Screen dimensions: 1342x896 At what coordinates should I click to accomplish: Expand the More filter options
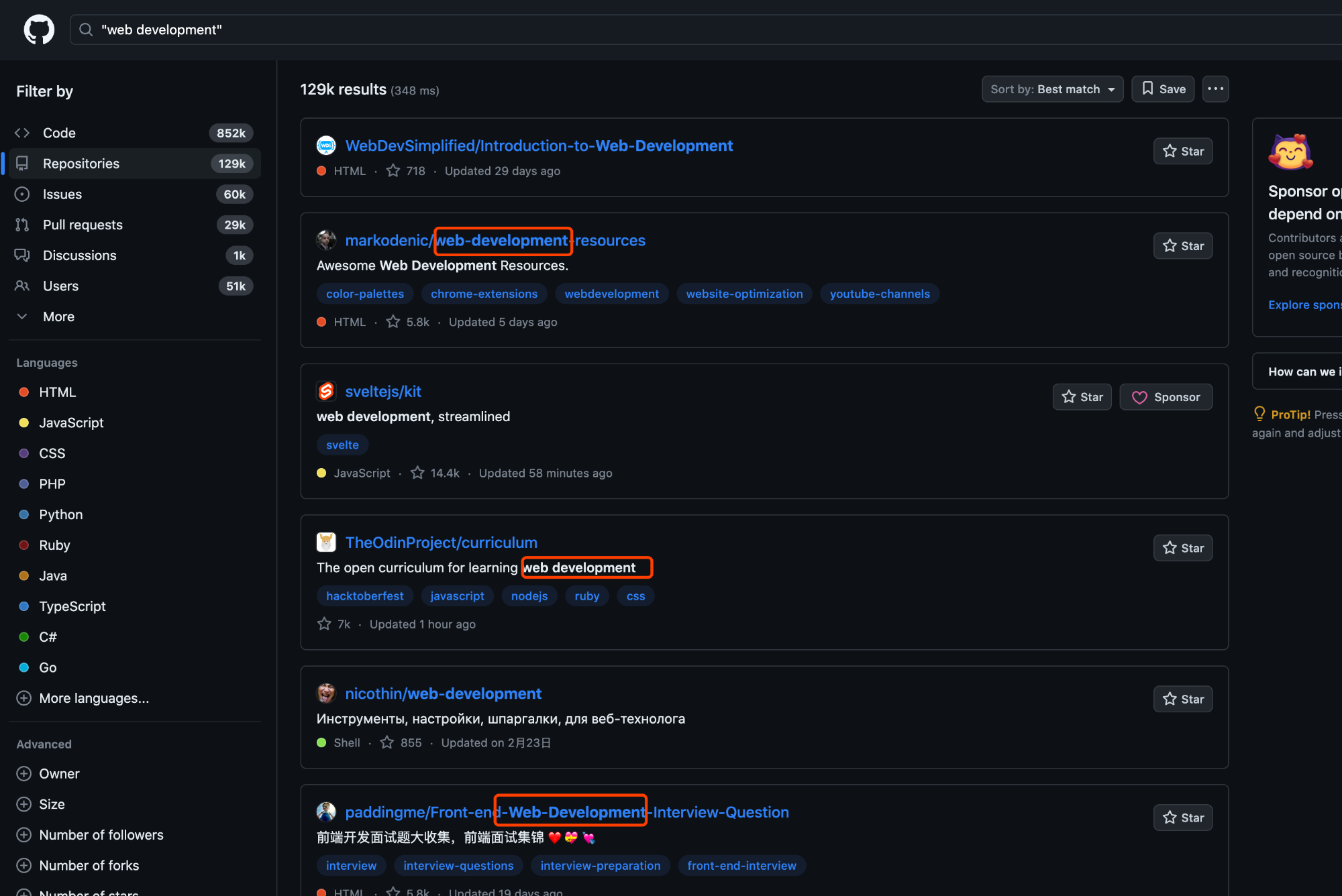pyautogui.click(x=134, y=317)
